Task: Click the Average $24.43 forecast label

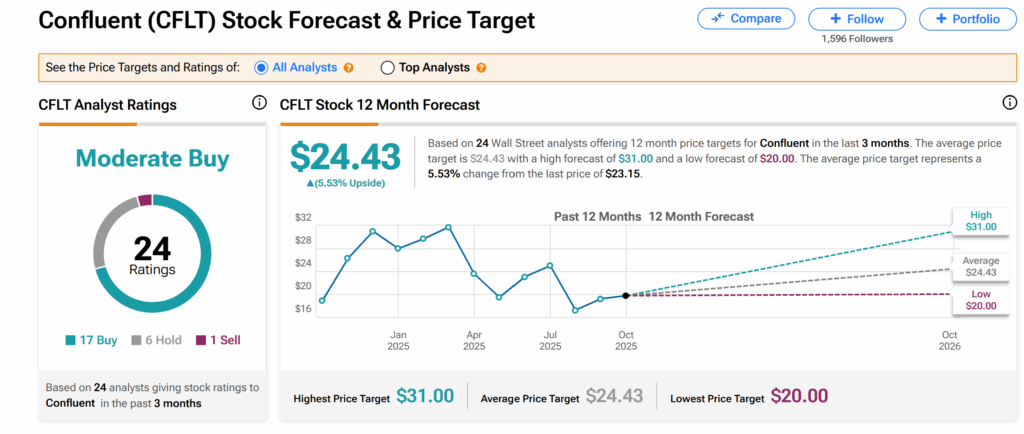Action: click(x=980, y=266)
